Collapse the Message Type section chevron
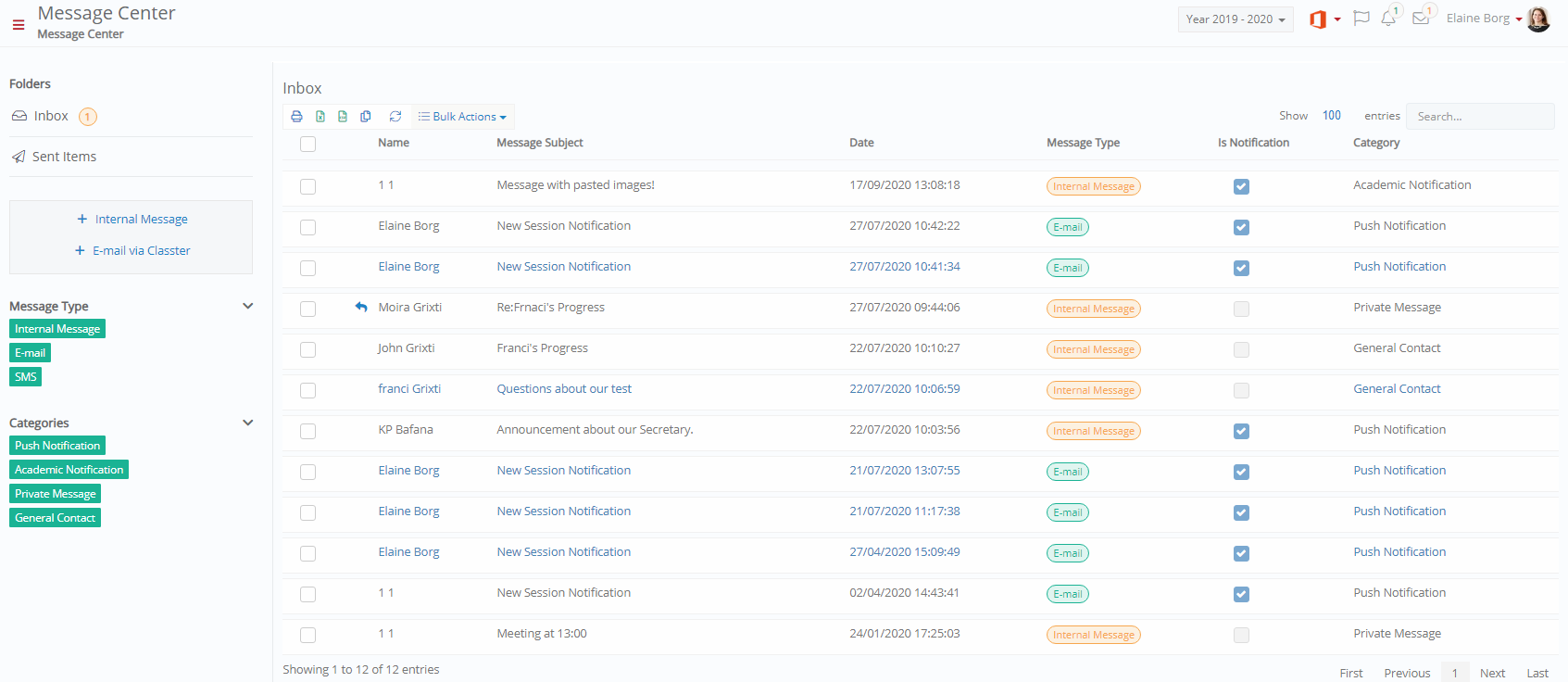The width and height of the screenshot is (1568, 682). coord(248,306)
